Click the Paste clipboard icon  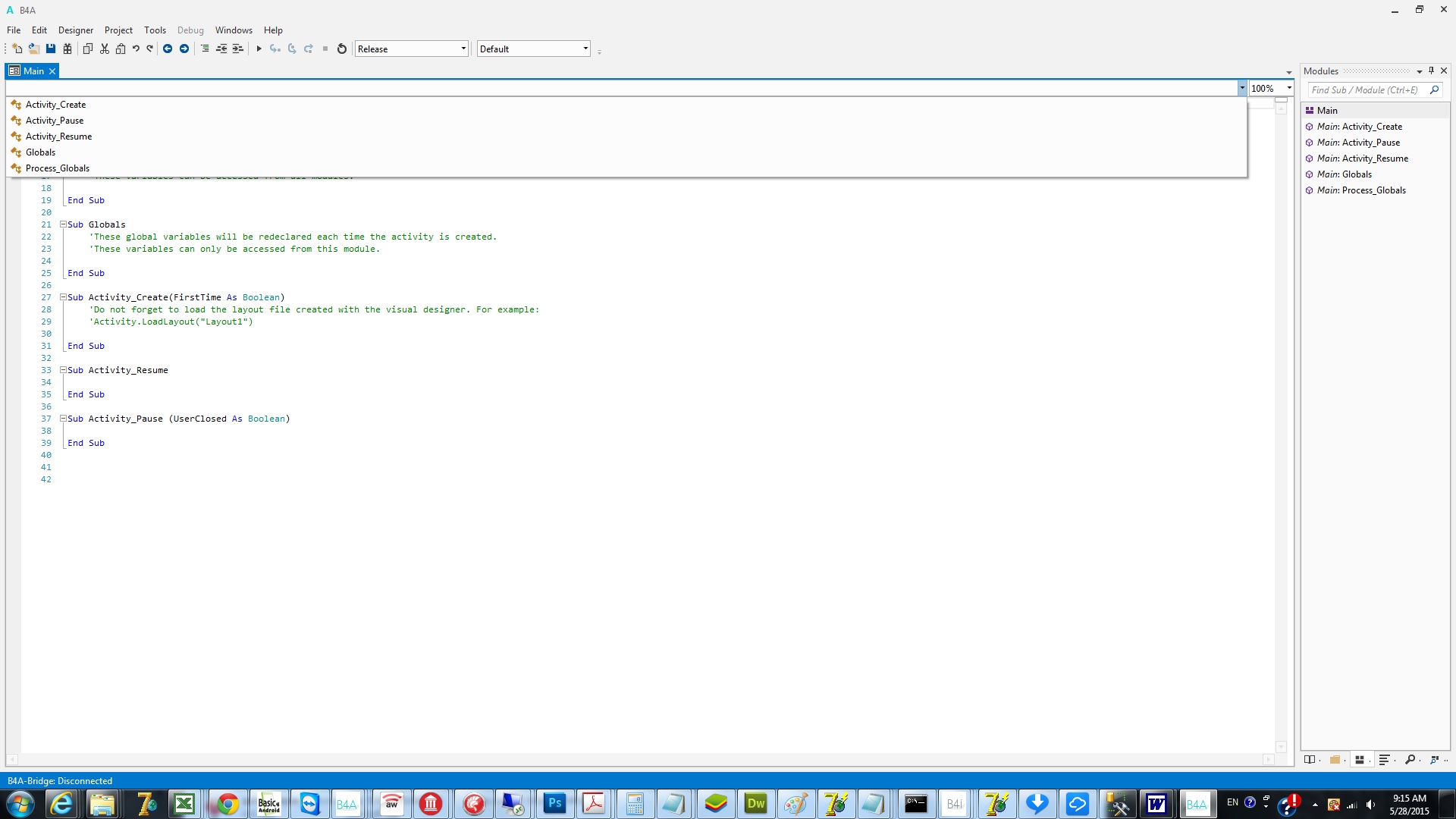tap(121, 49)
